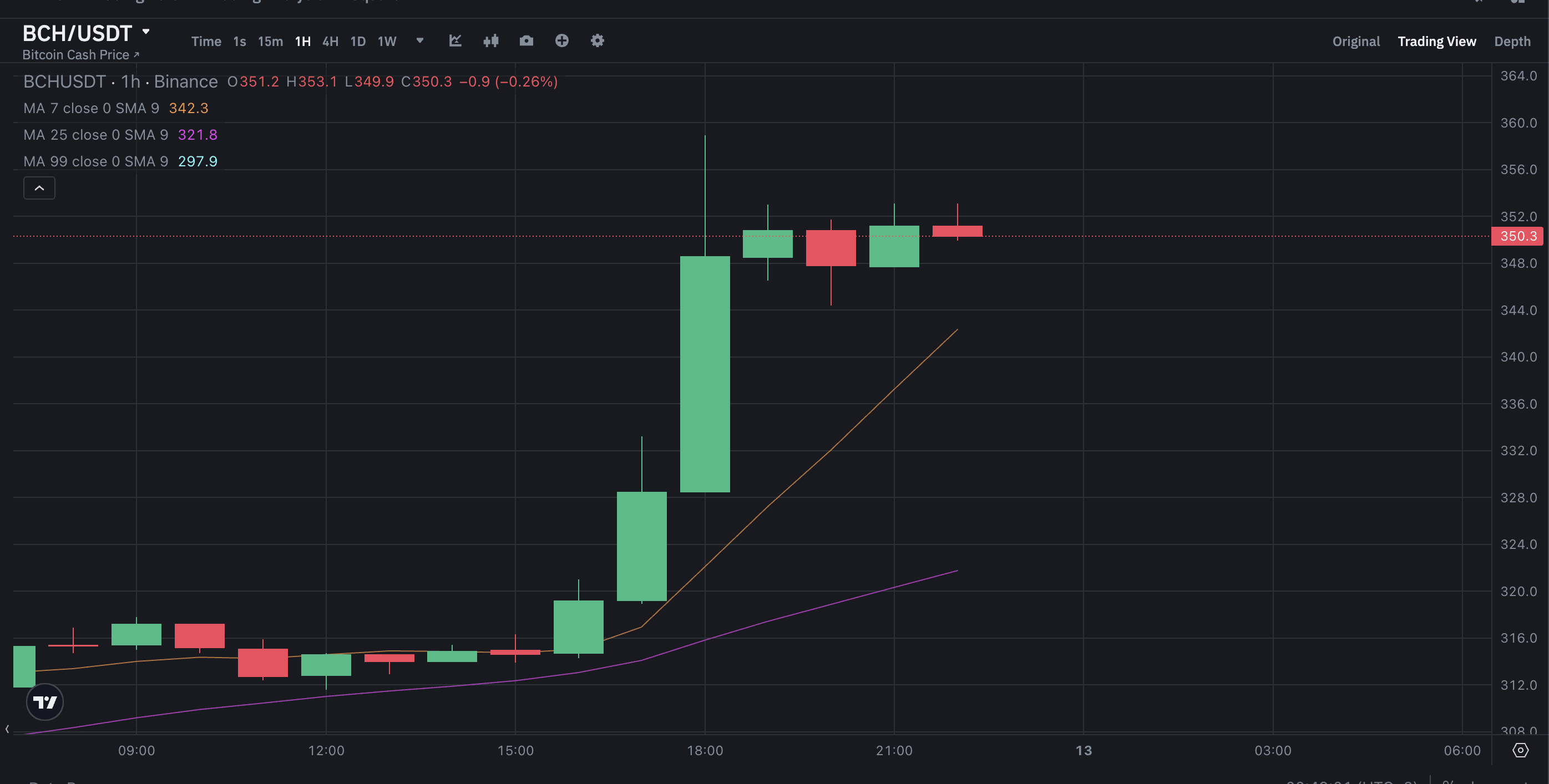Screen dimensions: 1549x784
Task: Collapse the indicator legend chevron
Action: [x=39, y=188]
